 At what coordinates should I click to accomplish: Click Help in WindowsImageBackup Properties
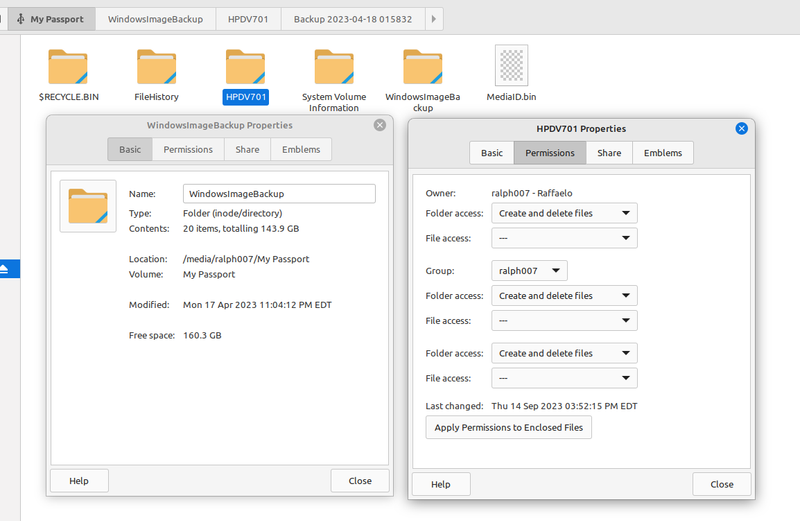click(x=79, y=481)
